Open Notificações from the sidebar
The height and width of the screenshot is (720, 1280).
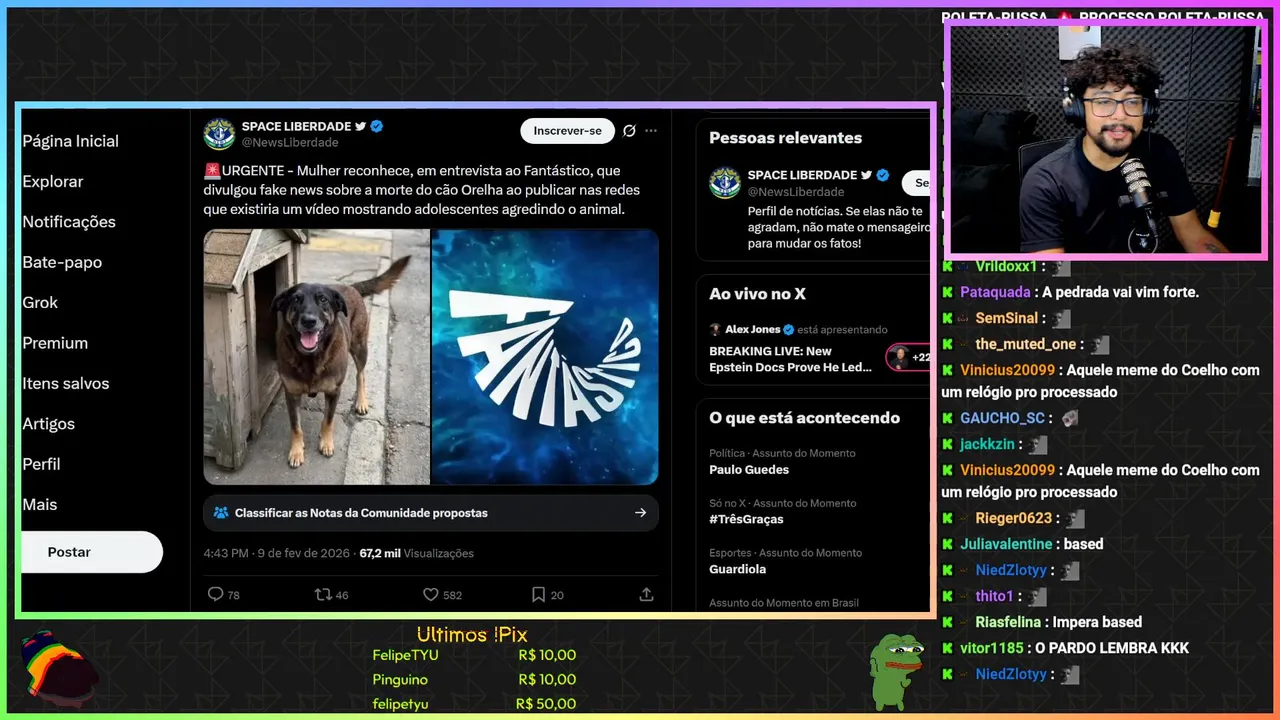tap(69, 222)
